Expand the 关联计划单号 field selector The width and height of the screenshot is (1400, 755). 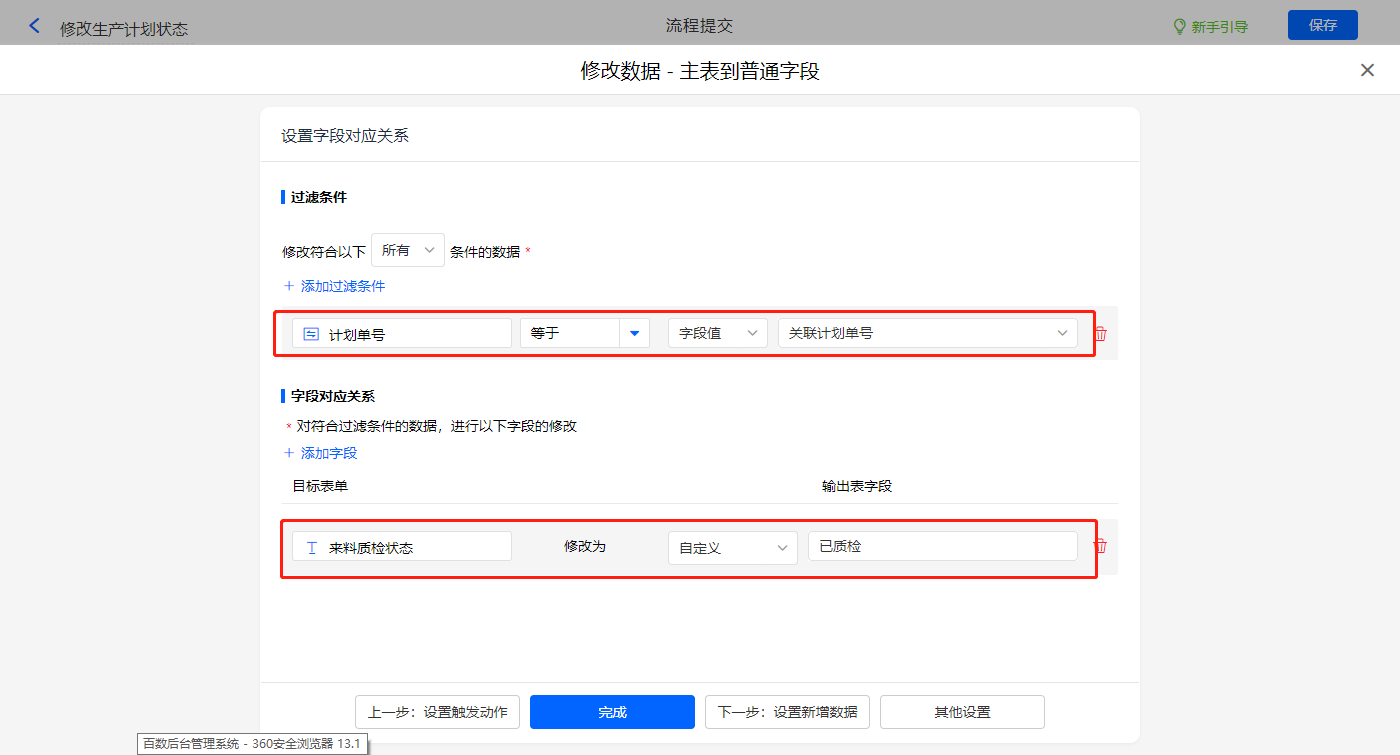(927, 333)
